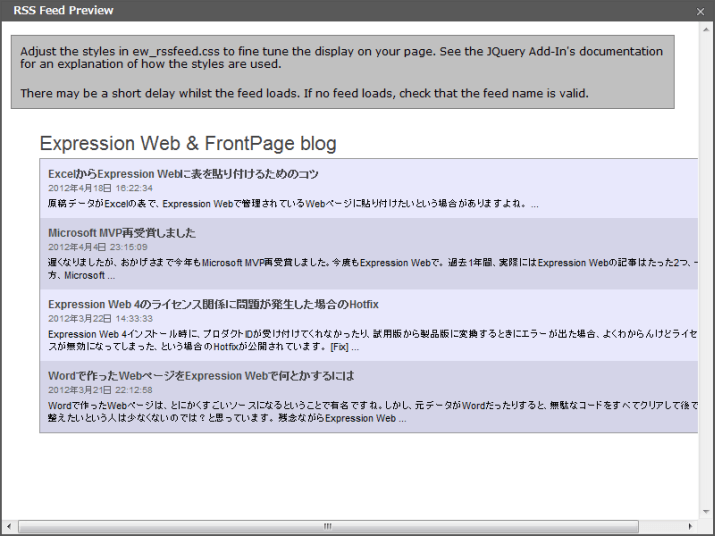Click the RSS Feed Preview title text
The height and width of the screenshot is (536, 715).
pyautogui.click(x=63, y=10)
